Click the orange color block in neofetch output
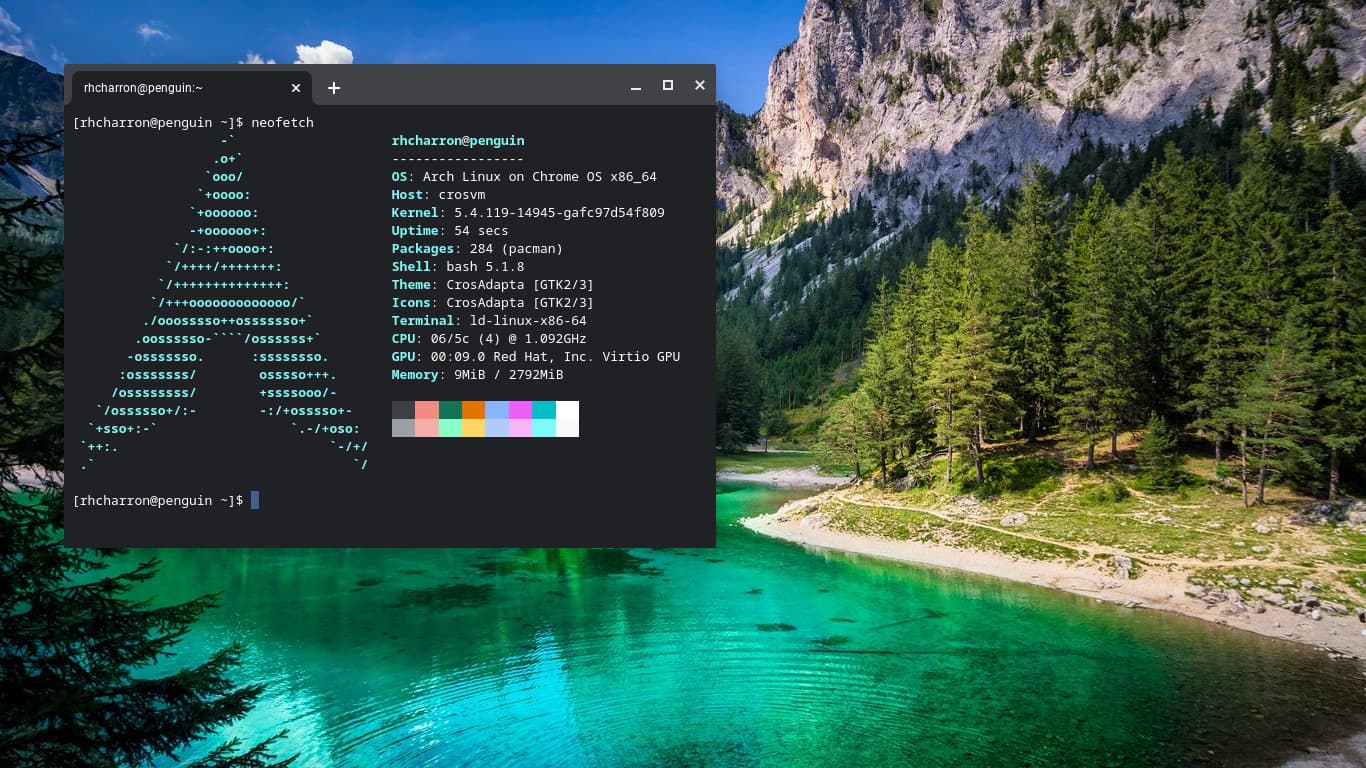This screenshot has height=768, width=1366. 473,410
